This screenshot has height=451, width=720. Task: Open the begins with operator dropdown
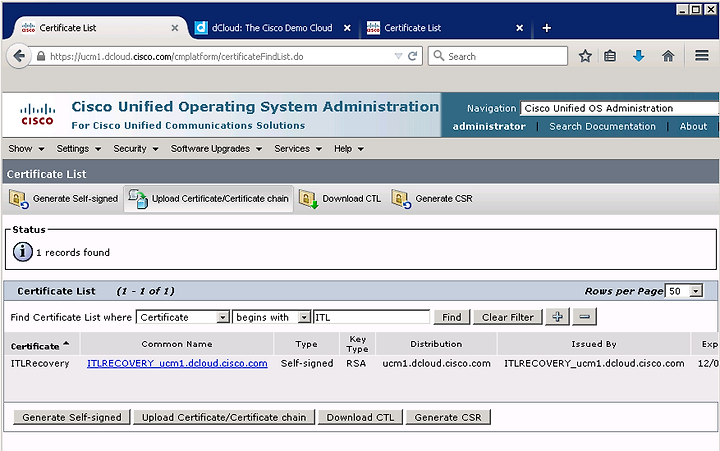pos(272,317)
